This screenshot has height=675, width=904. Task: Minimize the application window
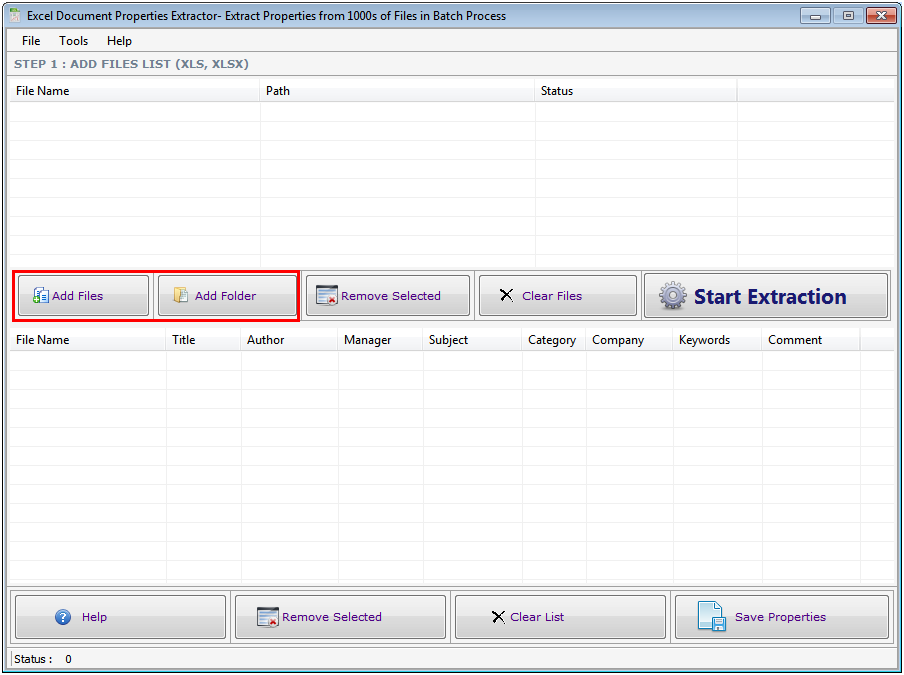[x=815, y=16]
